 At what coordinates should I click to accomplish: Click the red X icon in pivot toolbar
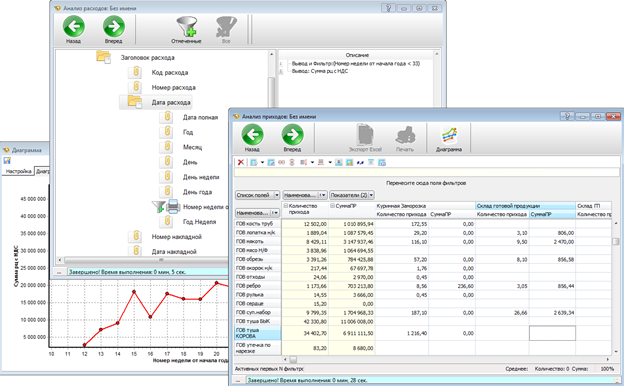pos(241,162)
